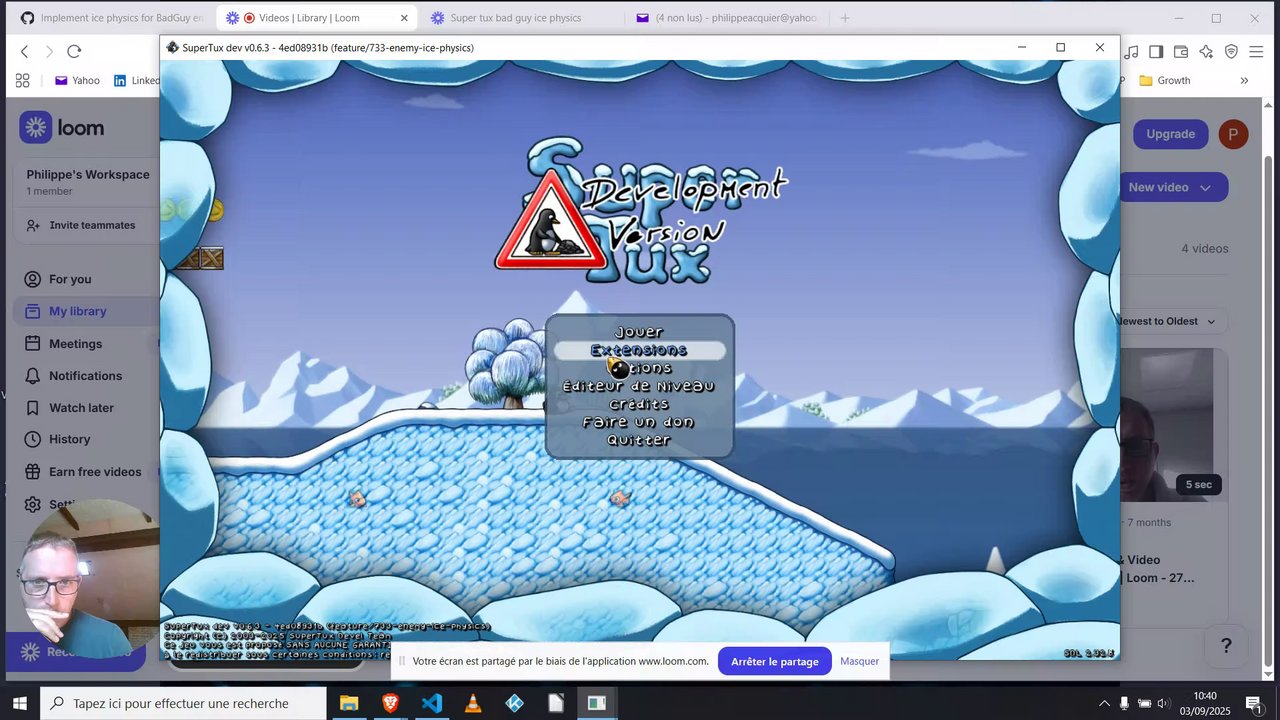Close the Videos Library Loom tab
The width and height of the screenshot is (1280, 720).
click(x=404, y=18)
